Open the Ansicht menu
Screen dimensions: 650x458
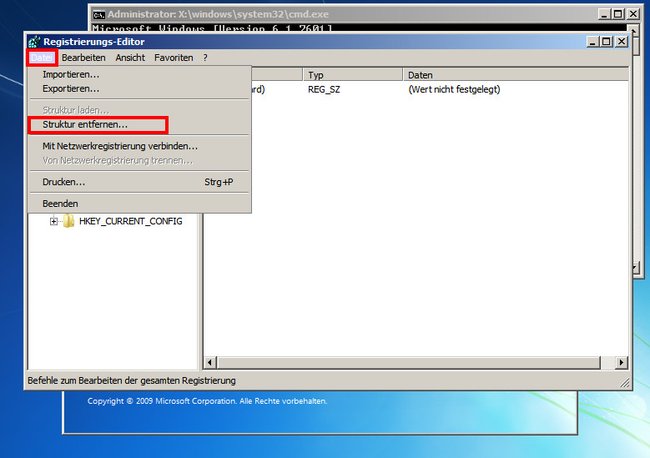[x=130, y=58]
